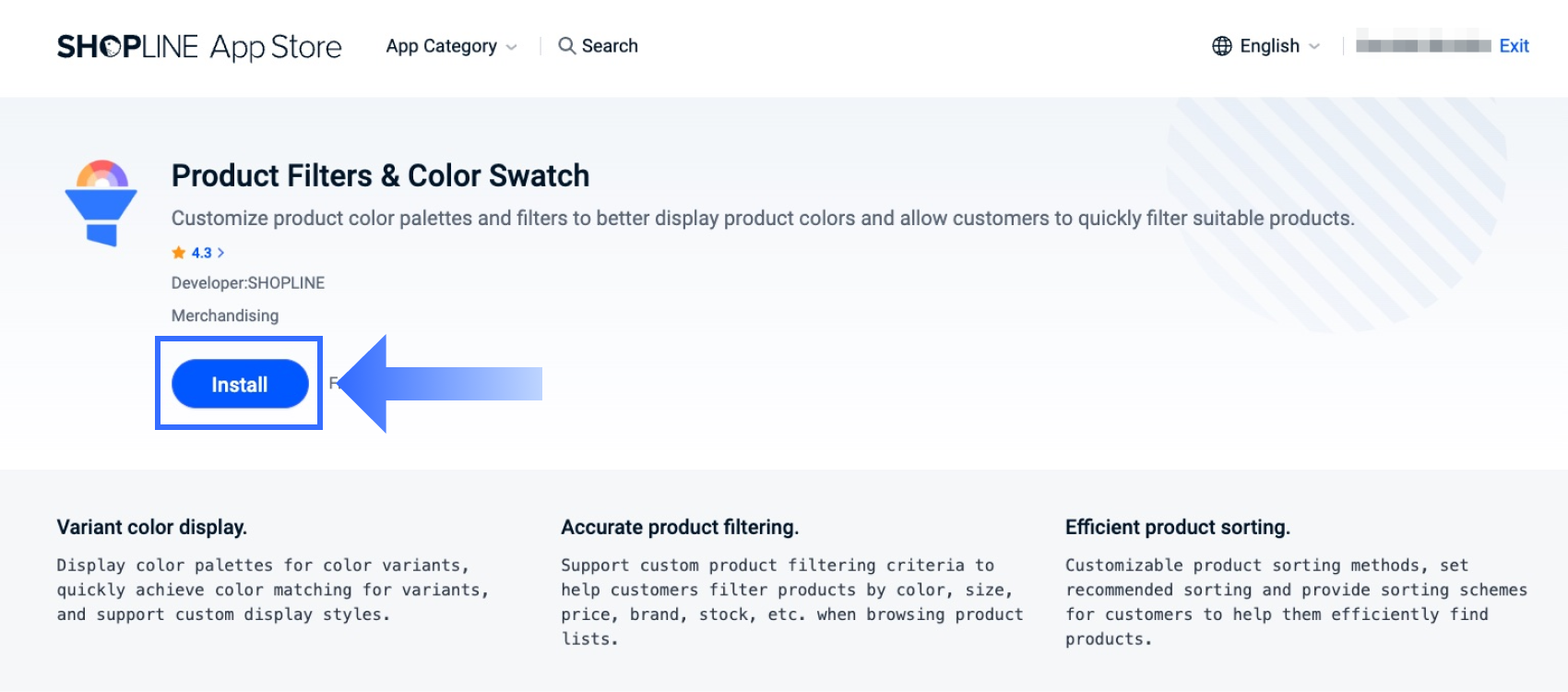Expand rating details via chevron beside 4.3

coord(221,253)
